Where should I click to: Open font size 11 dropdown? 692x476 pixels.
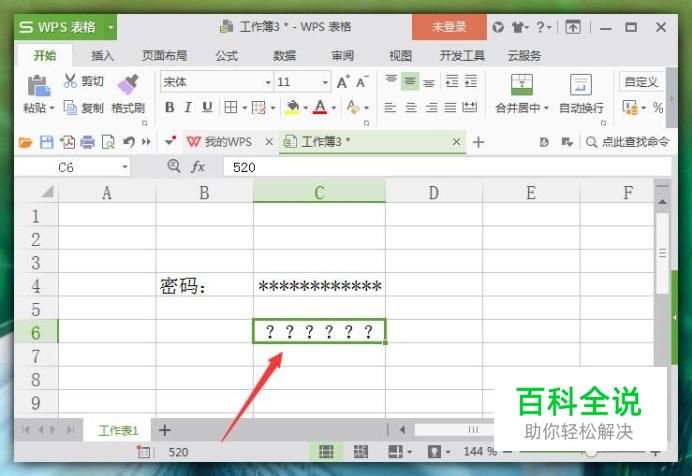tap(325, 82)
